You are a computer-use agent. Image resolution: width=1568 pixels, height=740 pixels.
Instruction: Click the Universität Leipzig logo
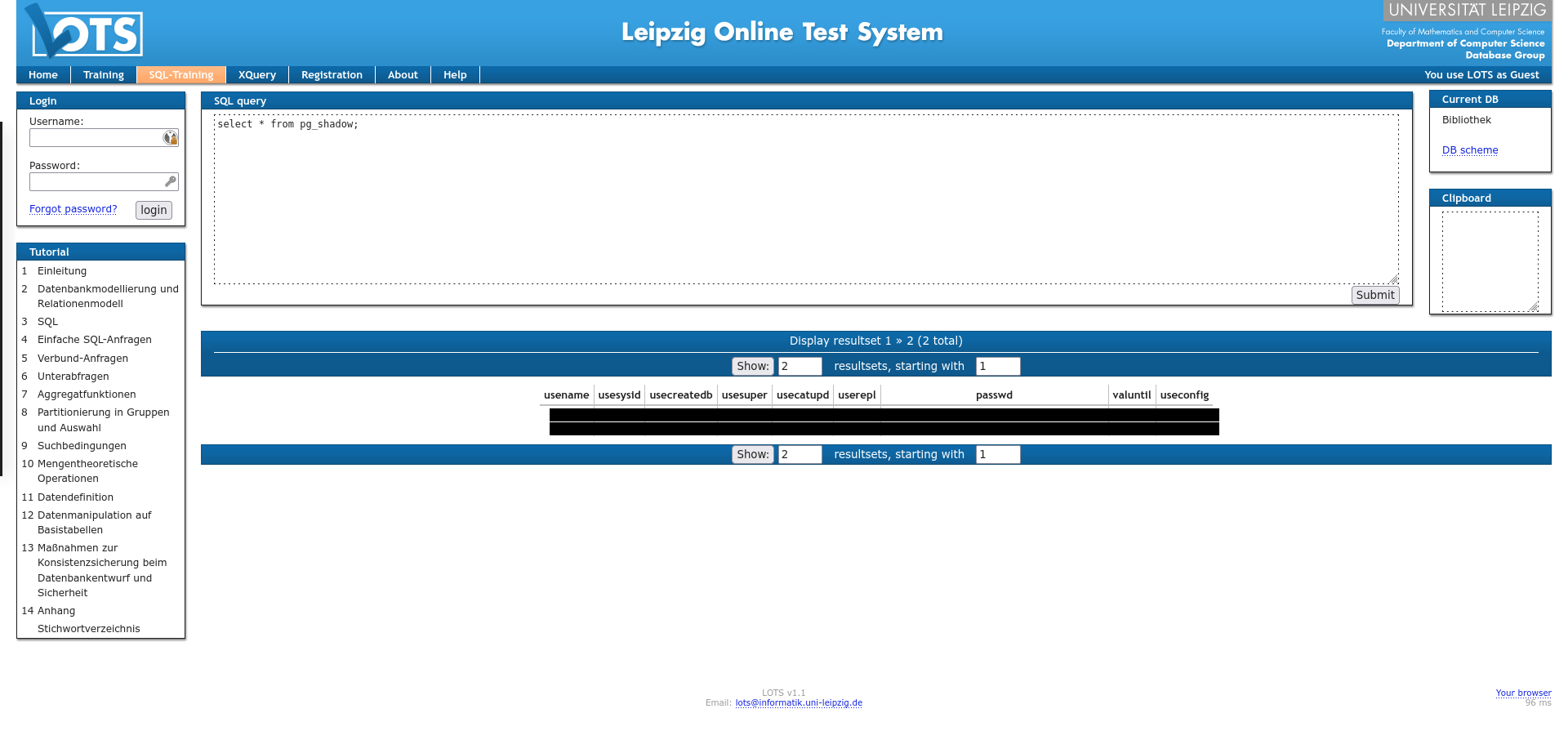1467,10
